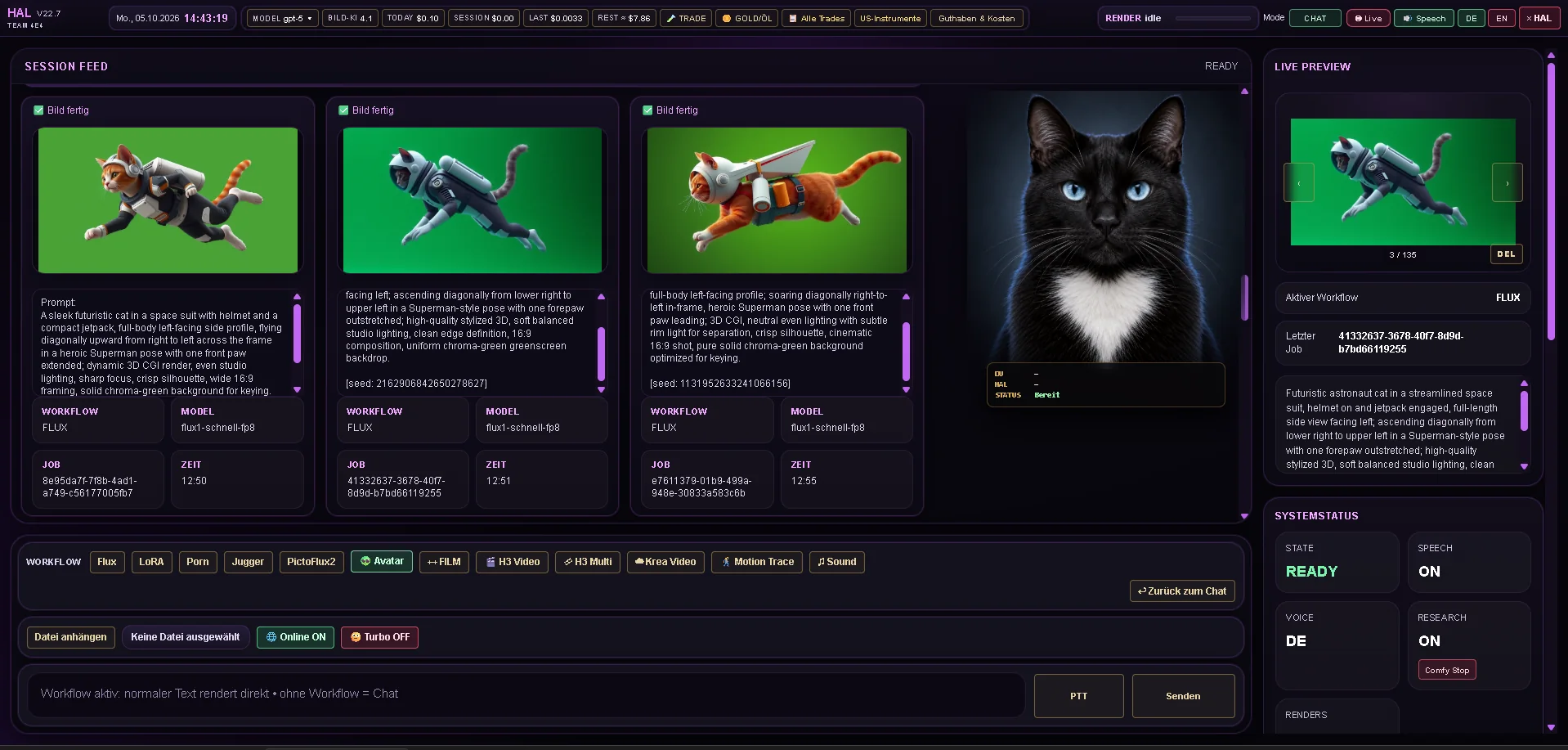
Task: Click the Comfy Stop button
Action: tap(1447, 670)
